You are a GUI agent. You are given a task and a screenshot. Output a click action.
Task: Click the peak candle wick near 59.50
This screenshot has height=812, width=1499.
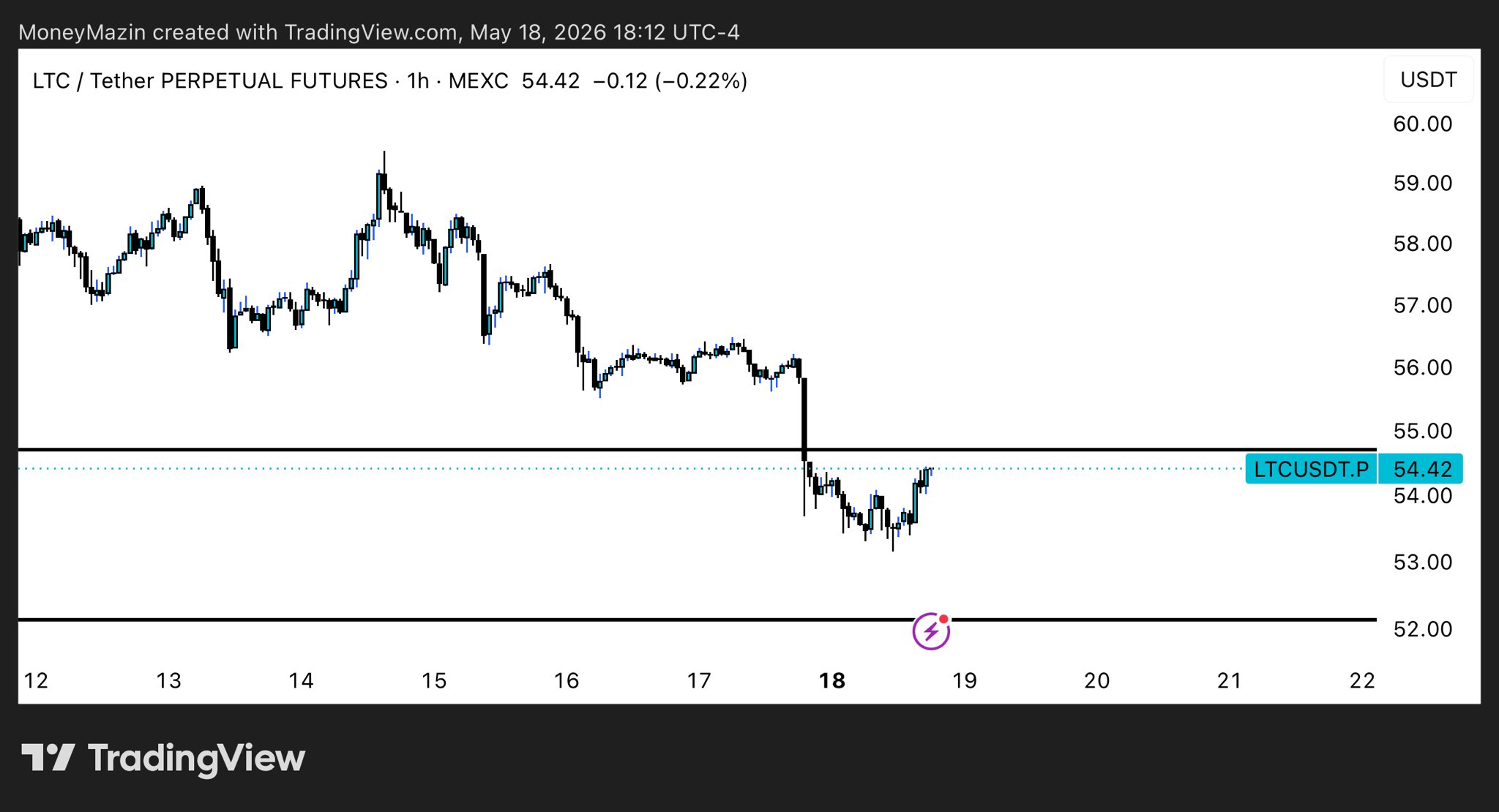tap(384, 161)
